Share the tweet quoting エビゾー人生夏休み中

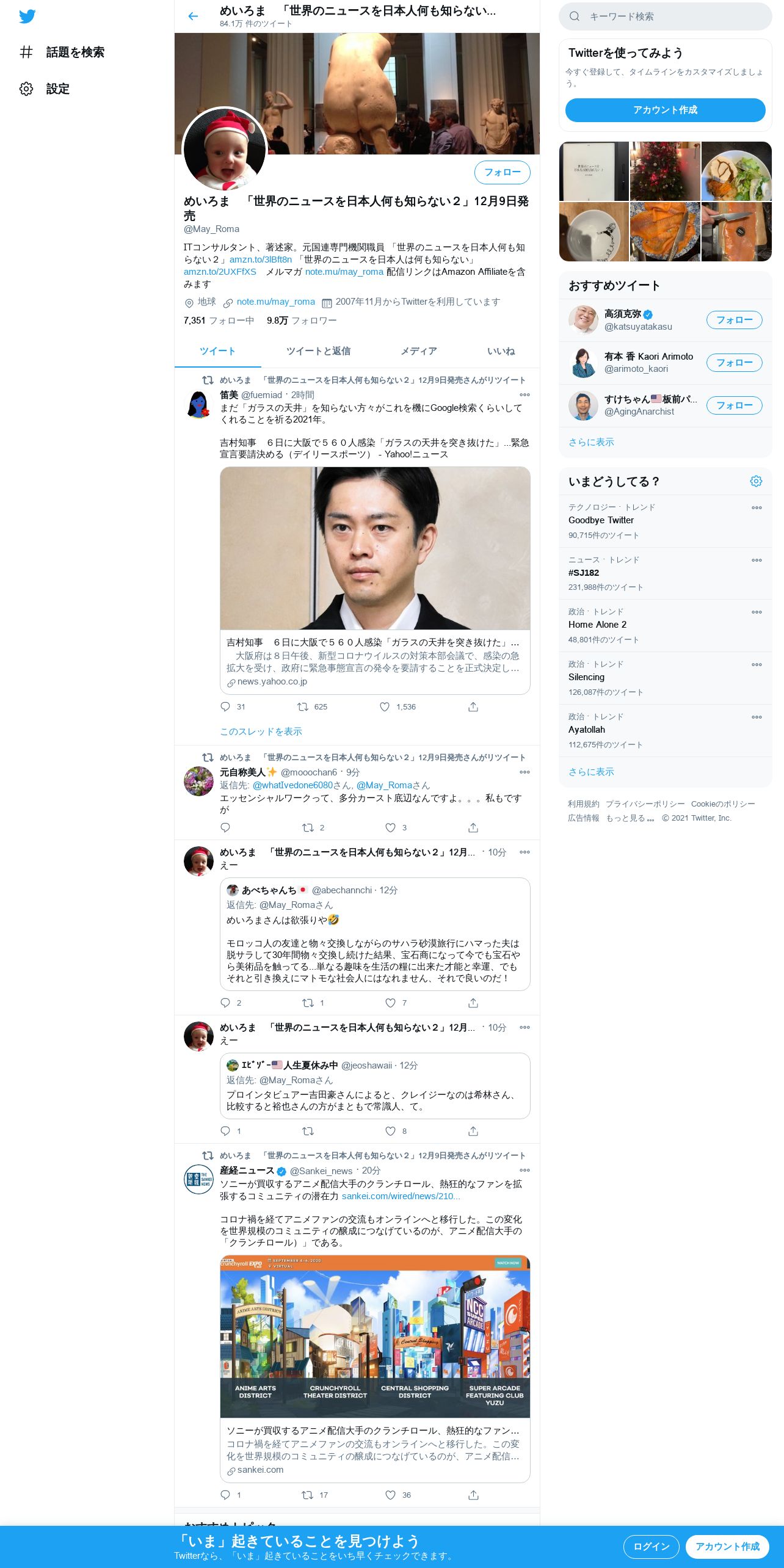[x=473, y=1131]
